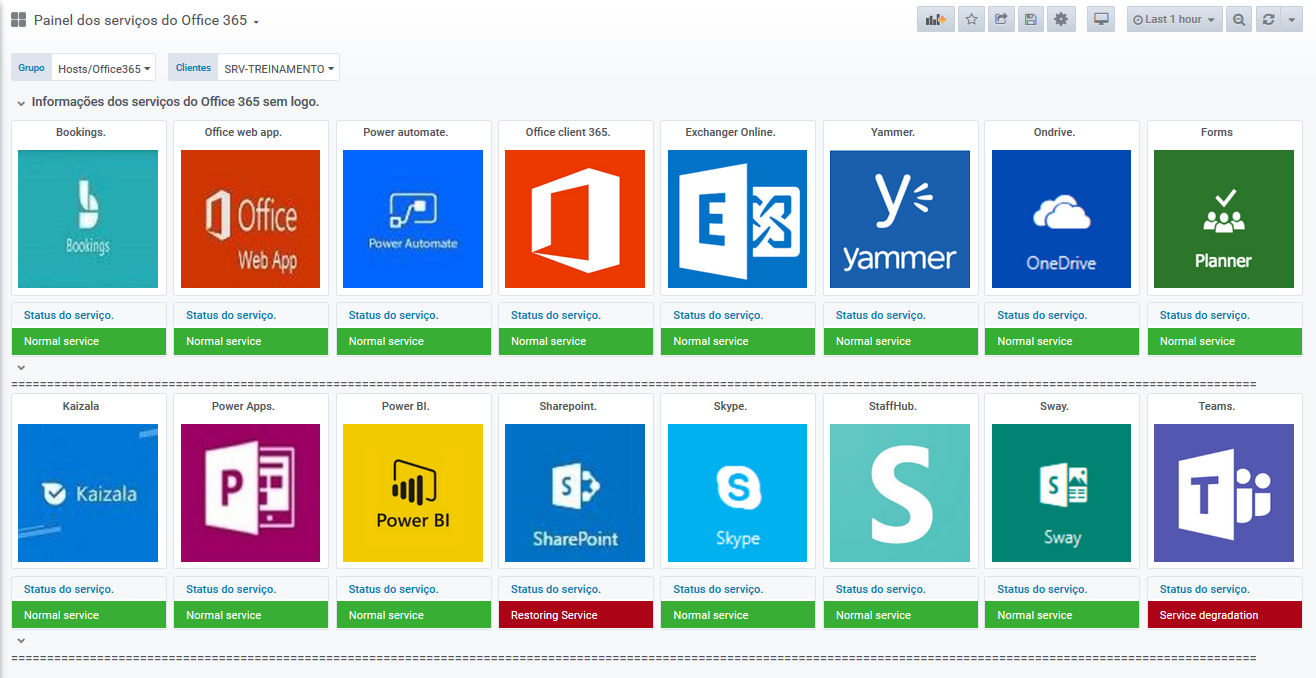The height and width of the screenshot is (678, 1316).
Task: Click the Sway. panel title
Action: [1055, 406]
